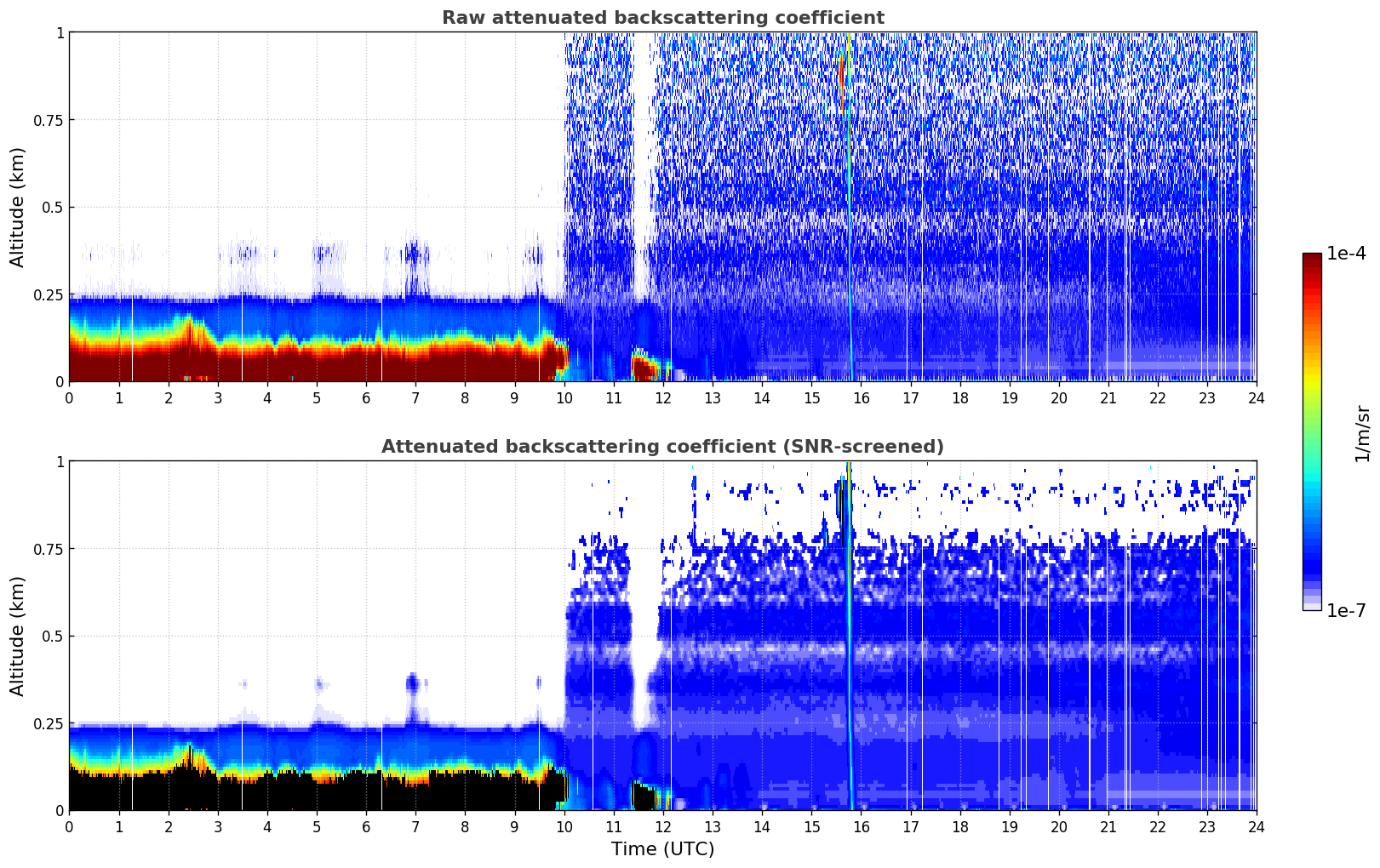Select the bottom plot's "Altitude (km)" label

(x=18, y=636)
